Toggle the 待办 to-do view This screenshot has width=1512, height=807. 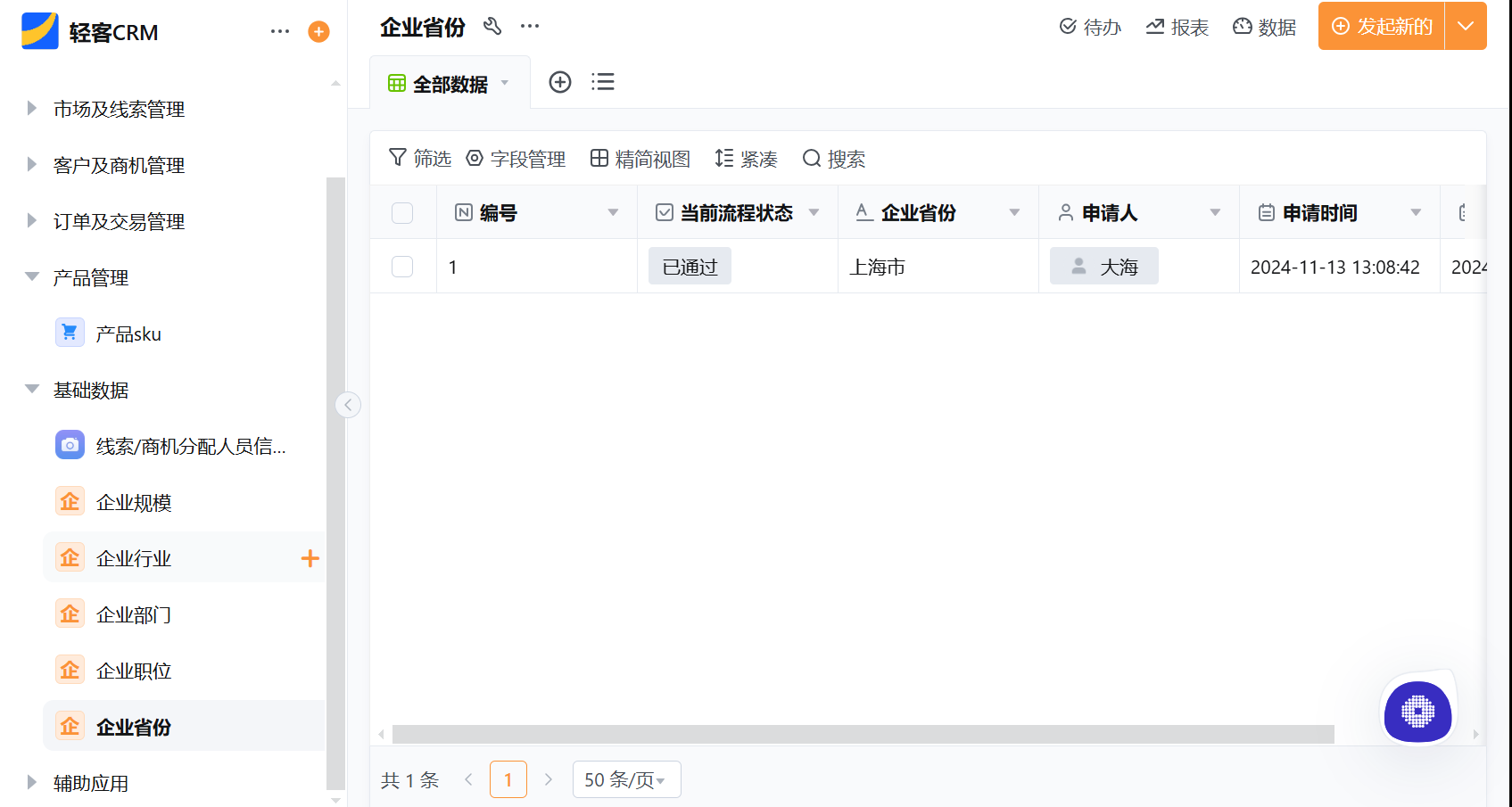coord(1090,27)
